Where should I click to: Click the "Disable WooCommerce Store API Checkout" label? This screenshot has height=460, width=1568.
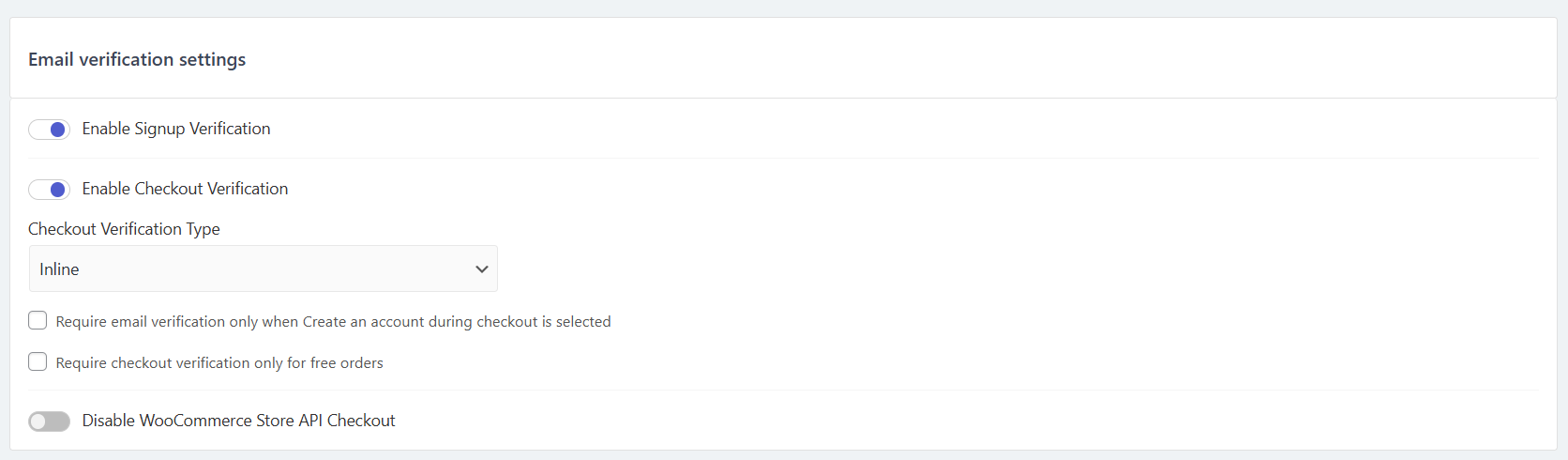pos(238,421)
